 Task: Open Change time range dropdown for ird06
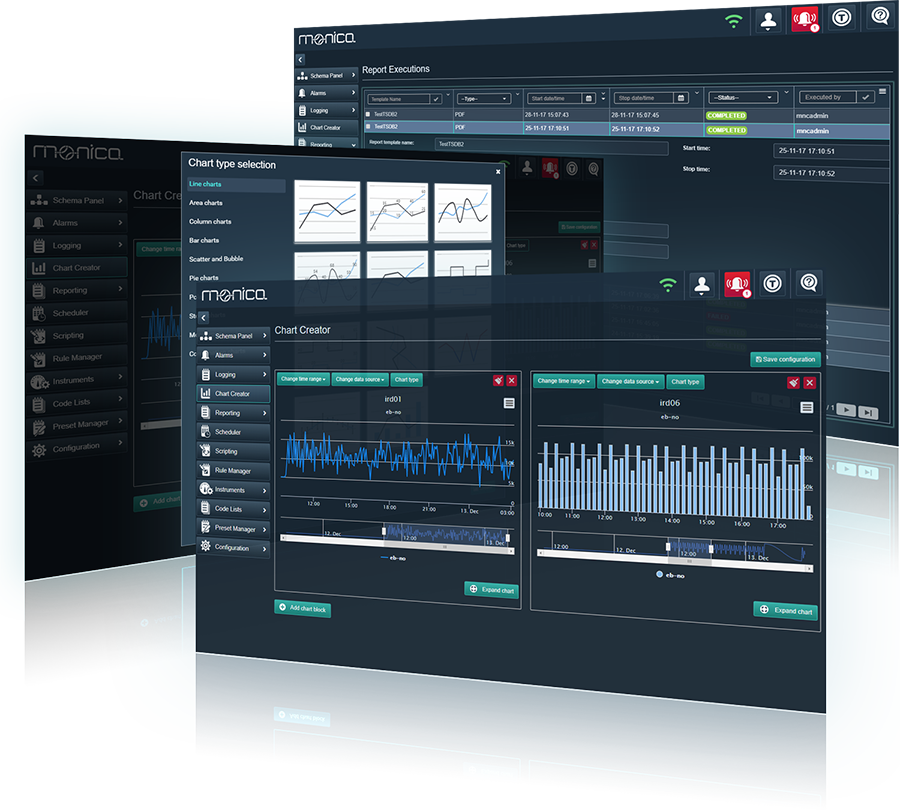click(564, 381)
